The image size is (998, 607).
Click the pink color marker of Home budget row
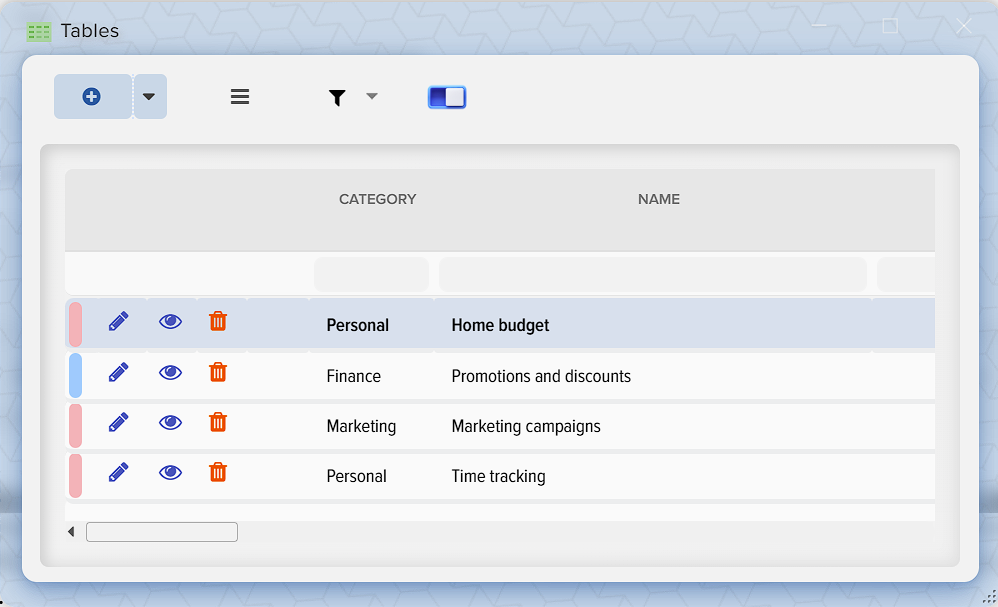(75, 324)
